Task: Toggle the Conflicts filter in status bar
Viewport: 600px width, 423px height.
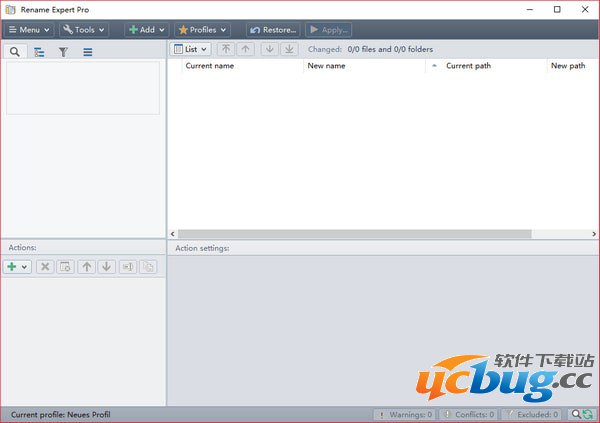Action: 468,414
